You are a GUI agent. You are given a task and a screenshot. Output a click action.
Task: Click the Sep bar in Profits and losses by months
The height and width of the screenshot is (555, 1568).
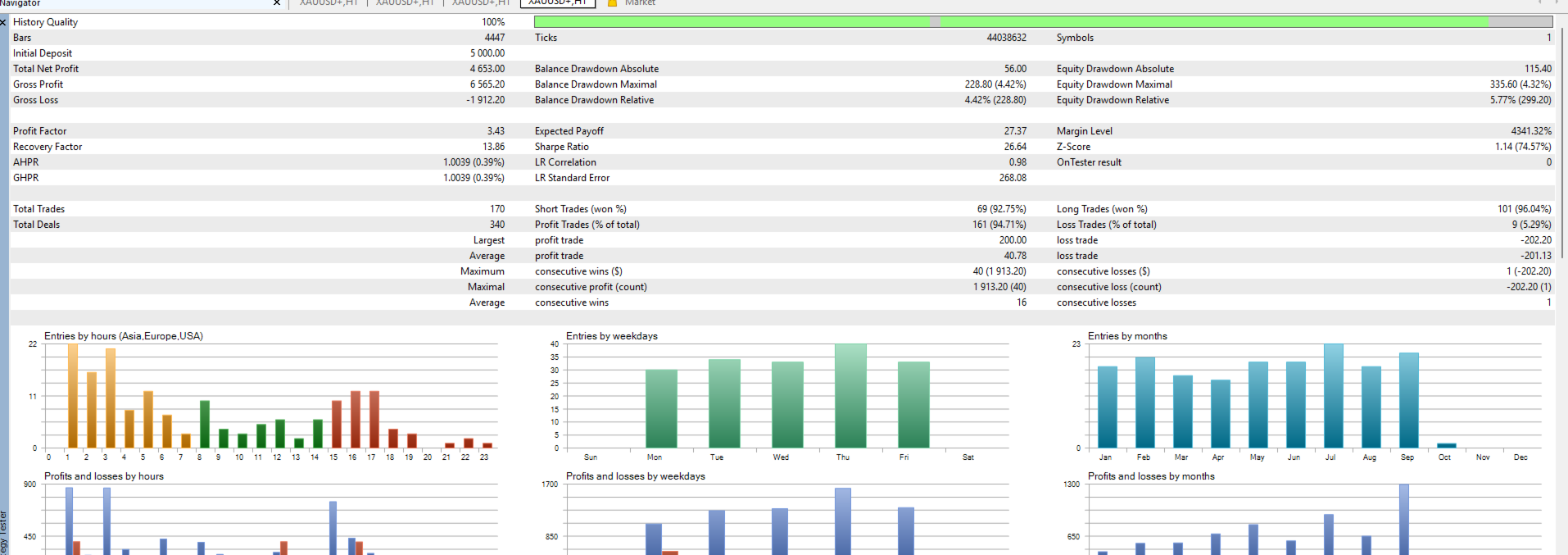1404,519
